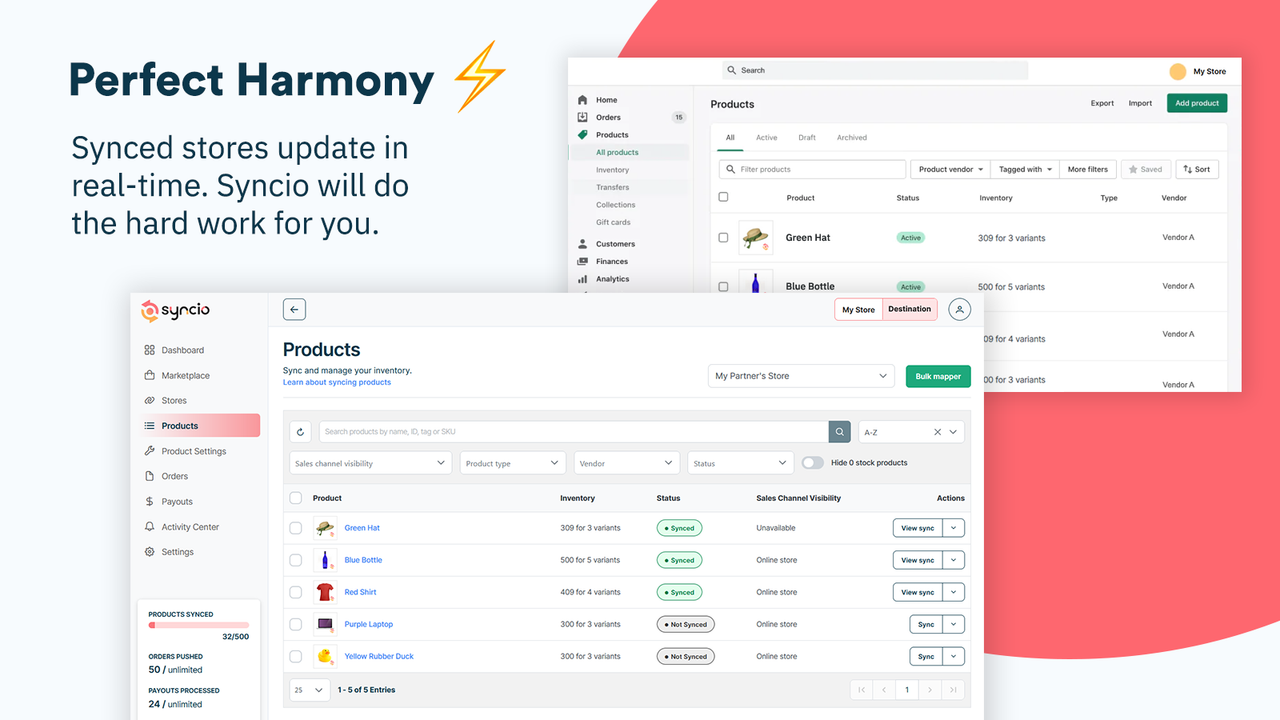
Task: Open Products menu in Syncio sidebar
Action: [200, 426]
